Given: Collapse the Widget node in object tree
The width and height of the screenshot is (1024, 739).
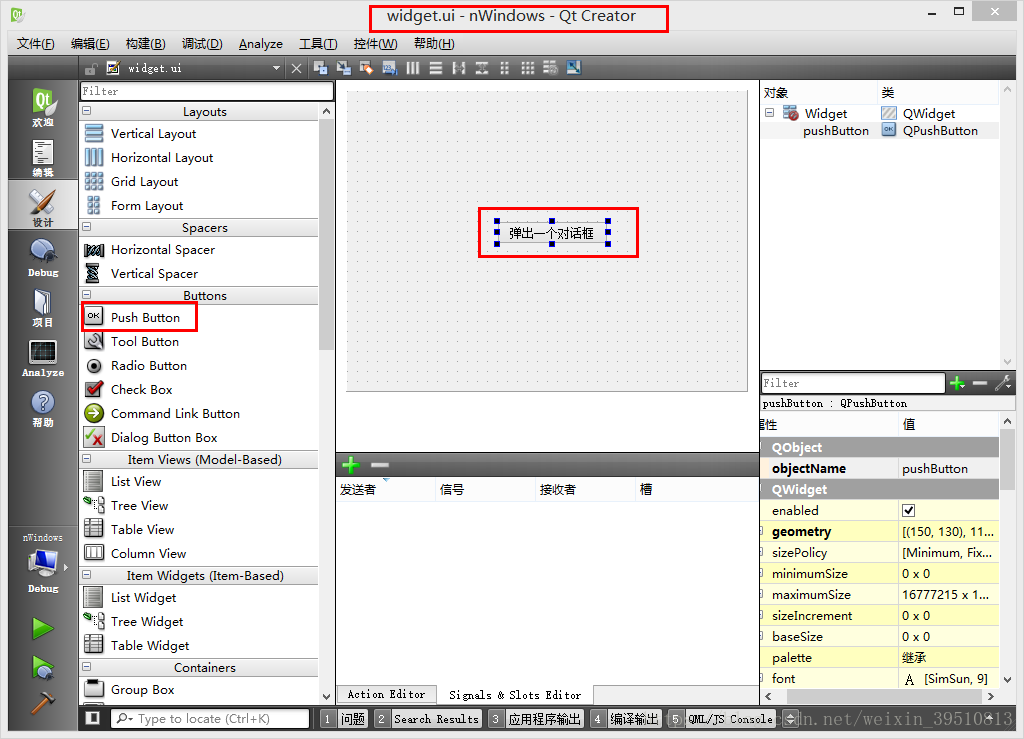Looking at the screenshot, I should pos(770,113).
